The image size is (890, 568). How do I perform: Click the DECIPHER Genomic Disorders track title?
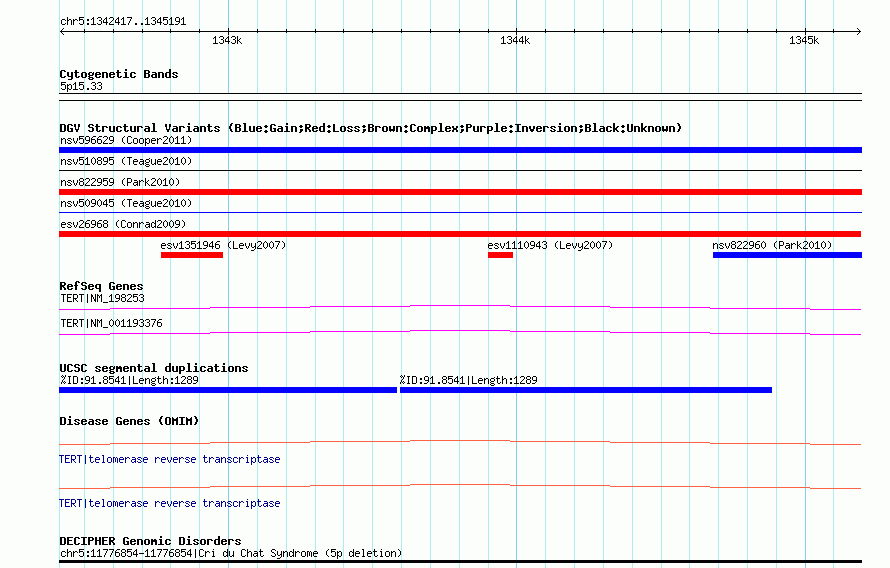point(150,541)
